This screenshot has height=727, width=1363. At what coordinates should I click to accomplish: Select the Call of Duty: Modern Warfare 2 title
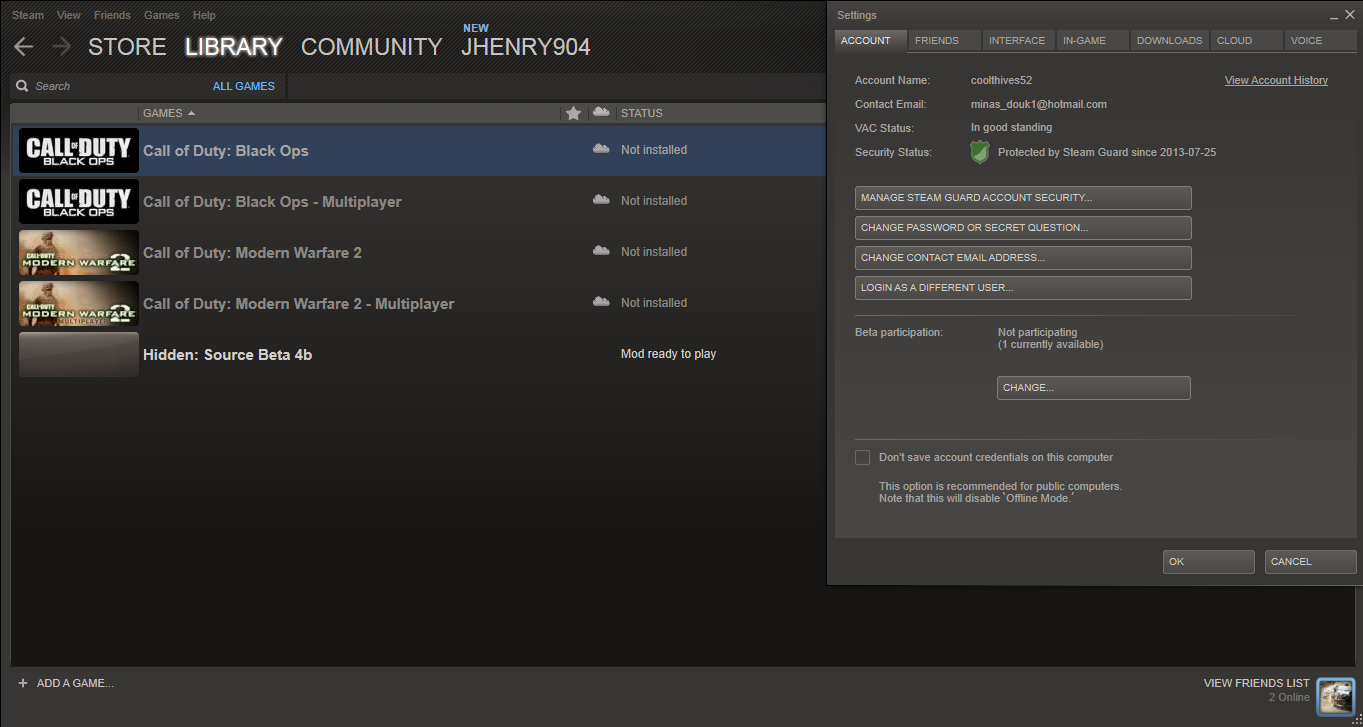click(252, 253)
